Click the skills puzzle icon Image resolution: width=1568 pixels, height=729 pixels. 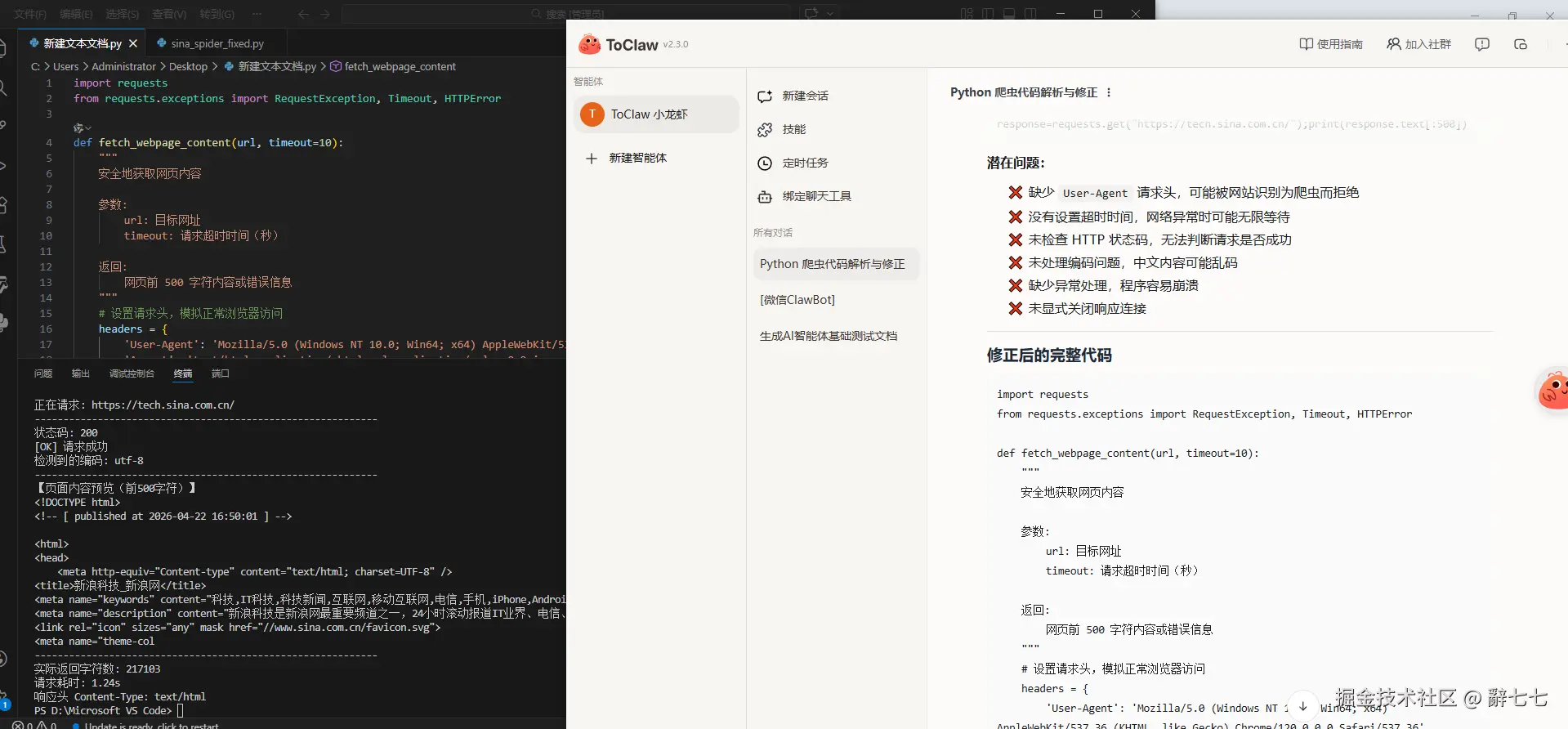pyautogui.click(x=765, y=130)
